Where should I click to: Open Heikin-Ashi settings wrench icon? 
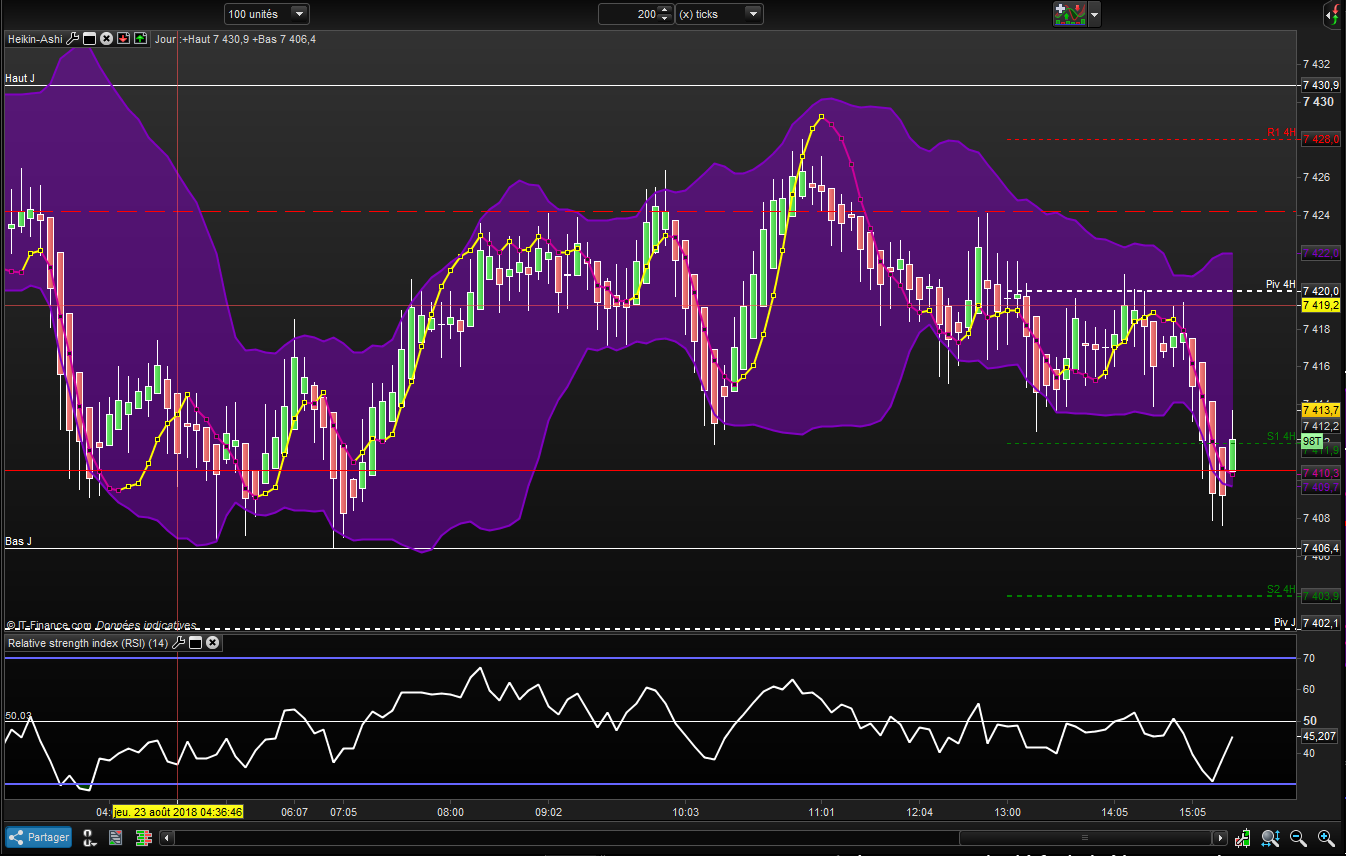point(72,39)
